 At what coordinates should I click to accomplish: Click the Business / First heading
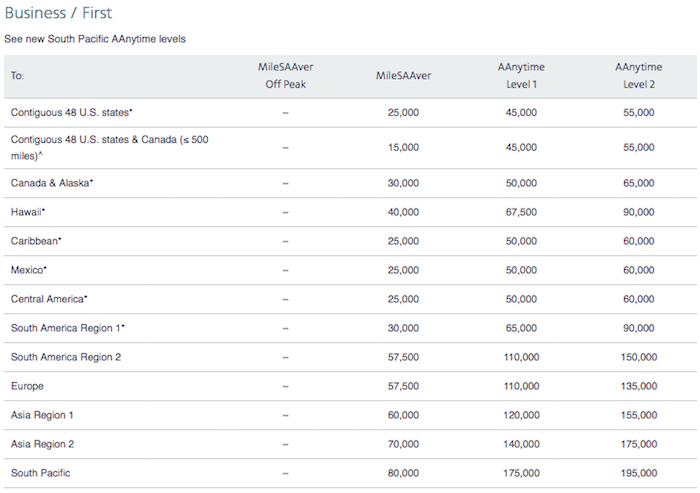point(58,13)
